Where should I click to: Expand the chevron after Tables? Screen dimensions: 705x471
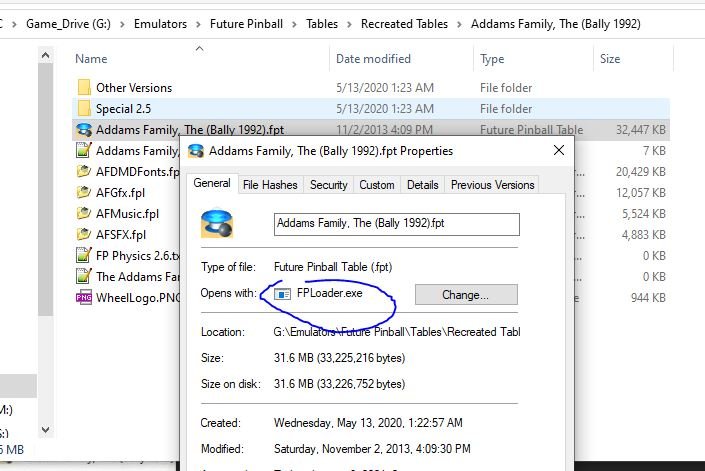click(x=349, y=24)
